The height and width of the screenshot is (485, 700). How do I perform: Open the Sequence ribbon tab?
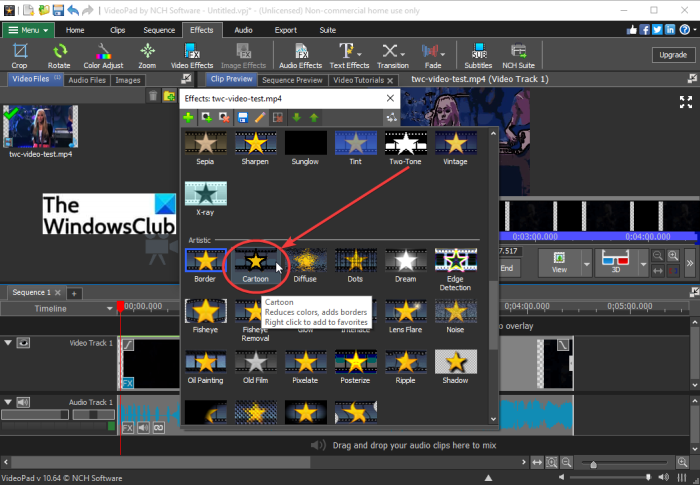pos(159,30)
